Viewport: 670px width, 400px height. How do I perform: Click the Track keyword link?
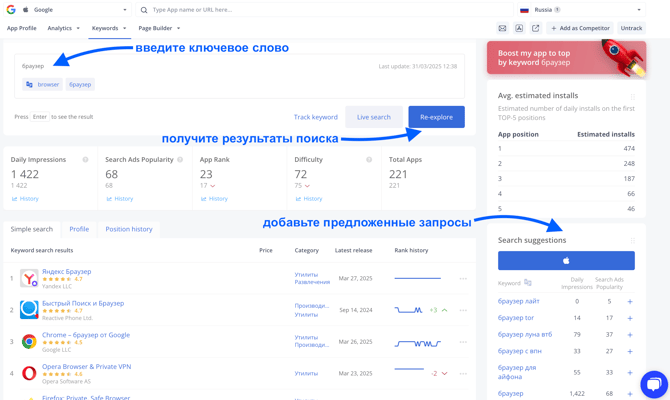(x=315, y=117)
